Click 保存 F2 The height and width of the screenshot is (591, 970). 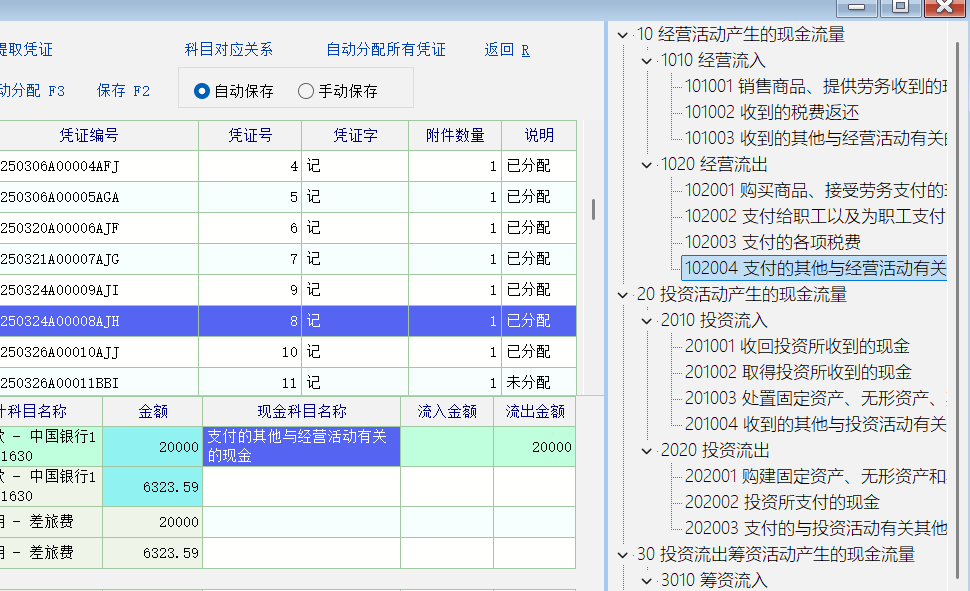pos(123,91)
